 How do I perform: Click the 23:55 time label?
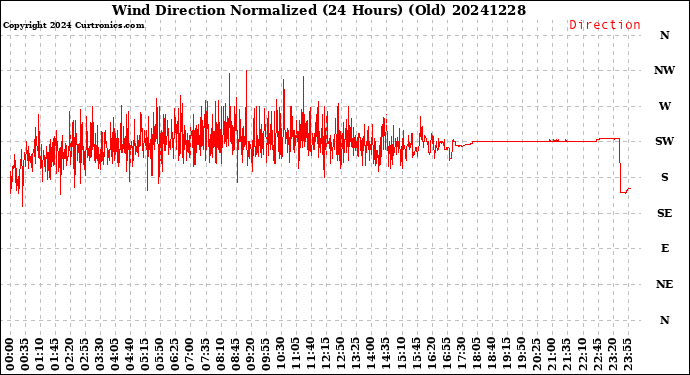pyautogui.click(x=627, y=354)
